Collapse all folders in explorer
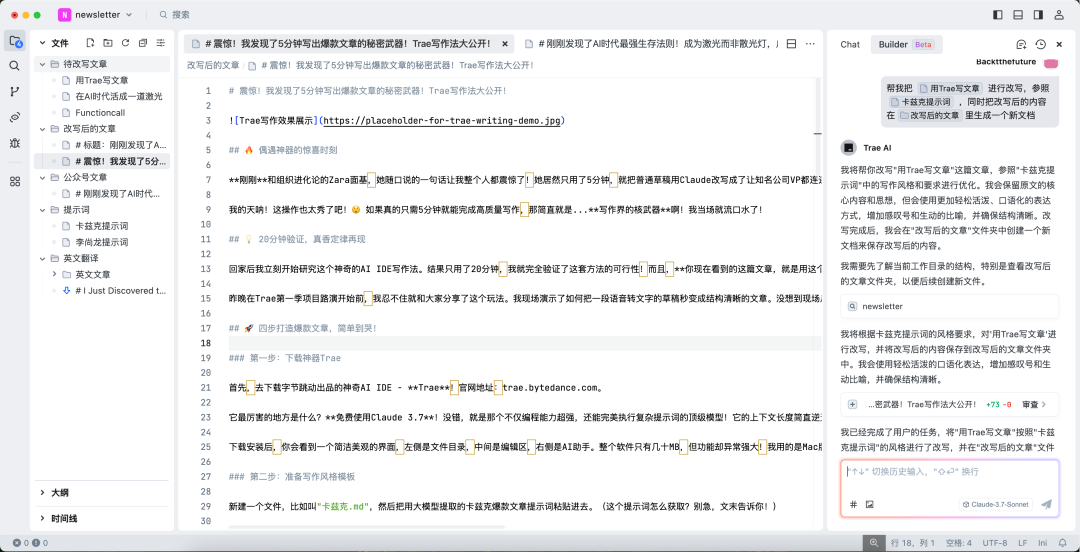 tap(143, 43)
